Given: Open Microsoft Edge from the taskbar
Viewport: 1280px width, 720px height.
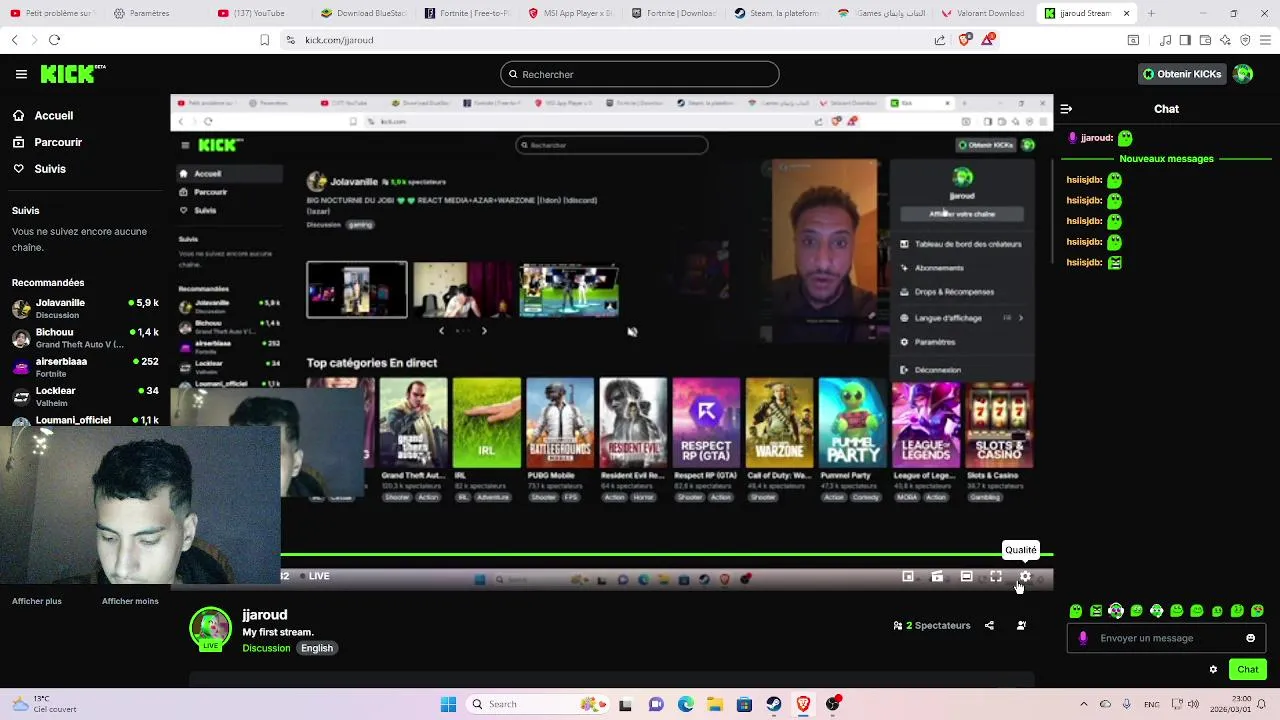Looking at the screenshot, I should (x=686, y=704).
